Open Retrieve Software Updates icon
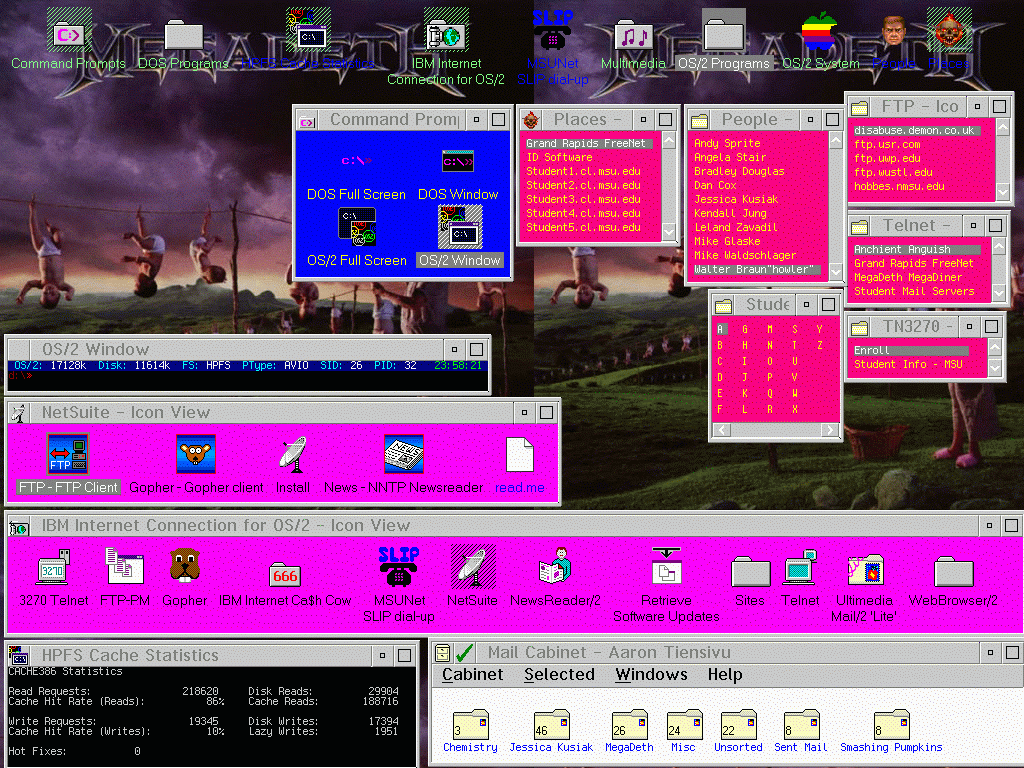This screenshot has width=1024, height=768. pos(666,568)
